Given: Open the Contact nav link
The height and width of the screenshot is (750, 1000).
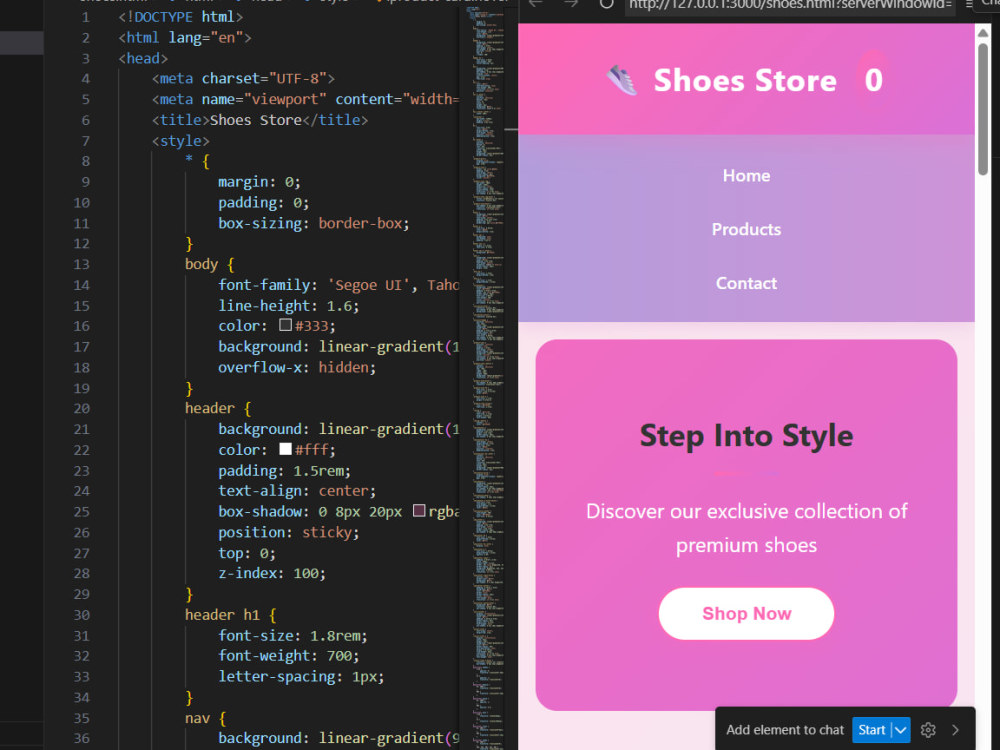Looking at the screenshot, I should click(746, 283).
